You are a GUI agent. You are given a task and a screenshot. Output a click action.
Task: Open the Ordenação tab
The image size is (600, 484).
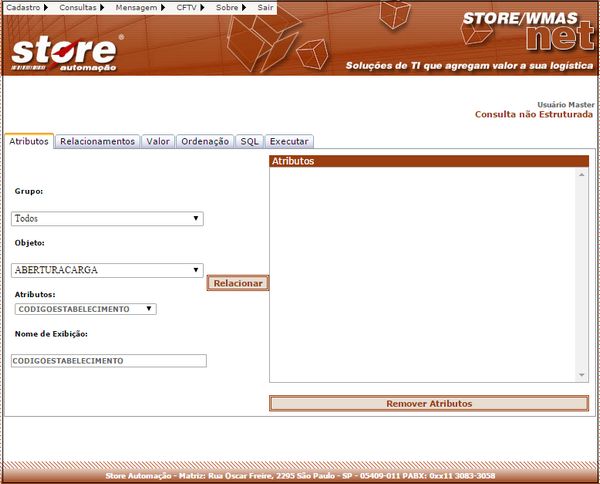pos(205,142)
